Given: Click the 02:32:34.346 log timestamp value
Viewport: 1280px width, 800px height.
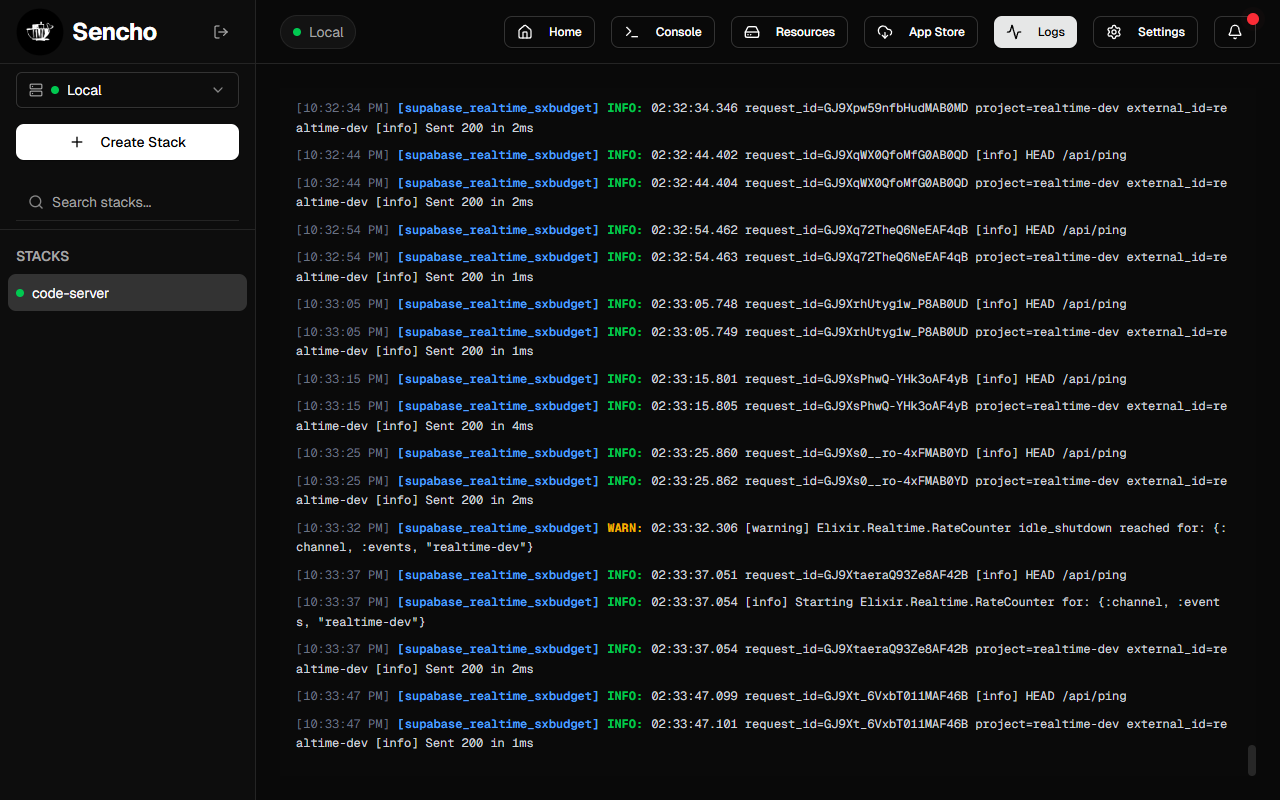Looking at the screenshot, I should click(x=694, y=108).
